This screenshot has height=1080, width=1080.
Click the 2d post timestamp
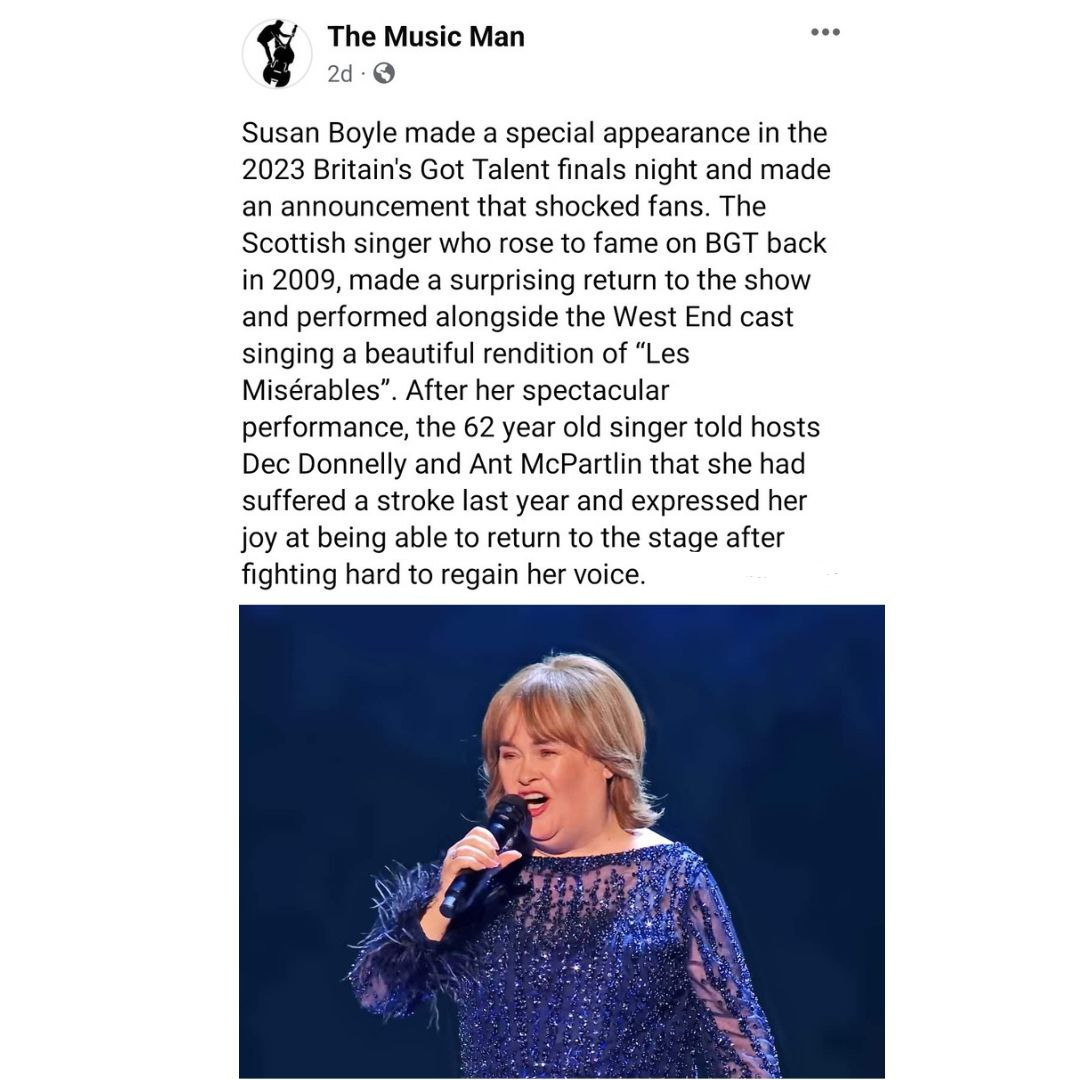click(x=339, y=73)
